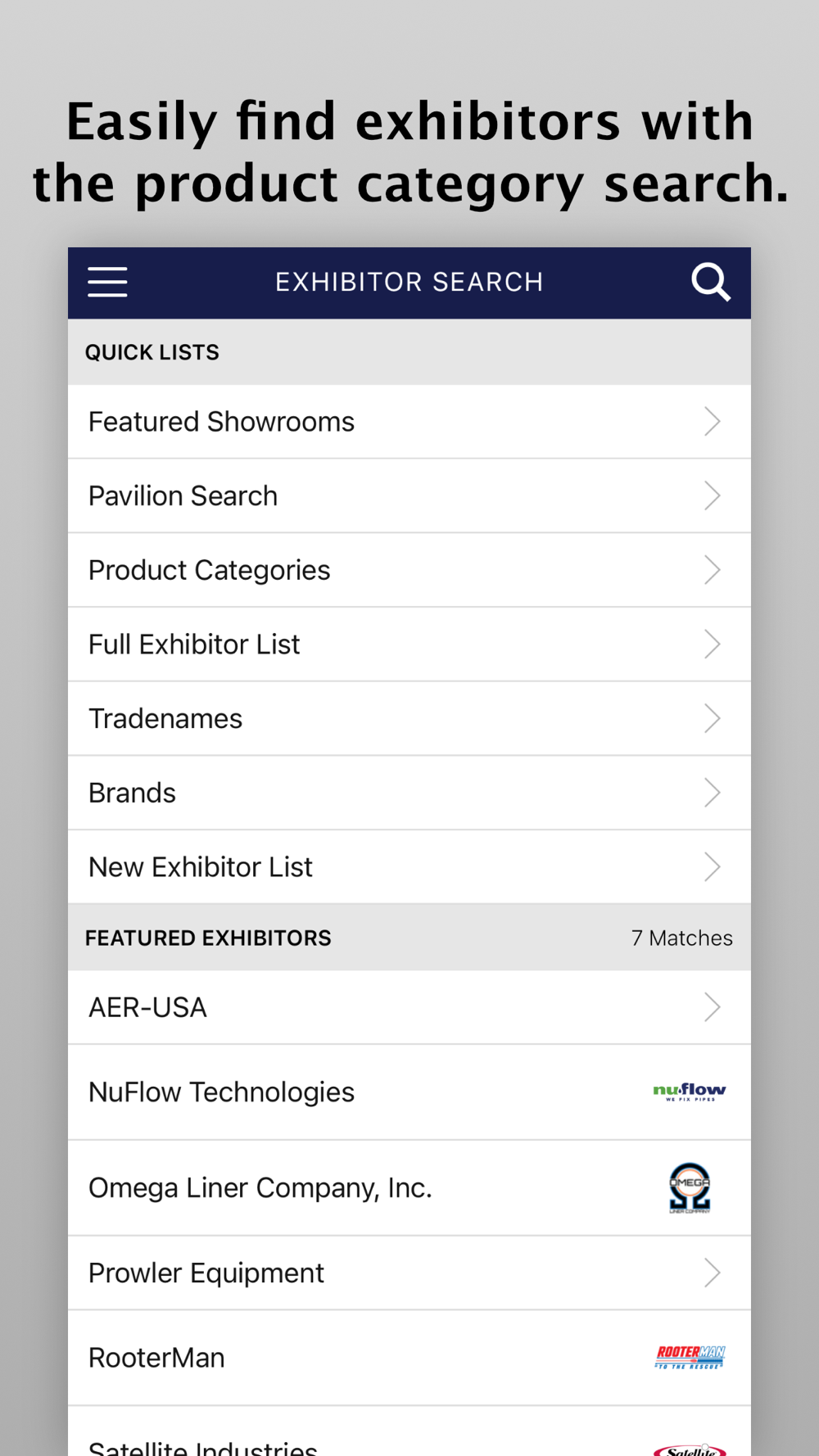Open the Brands quick list

pyautogui.click(x=133, y=793)
